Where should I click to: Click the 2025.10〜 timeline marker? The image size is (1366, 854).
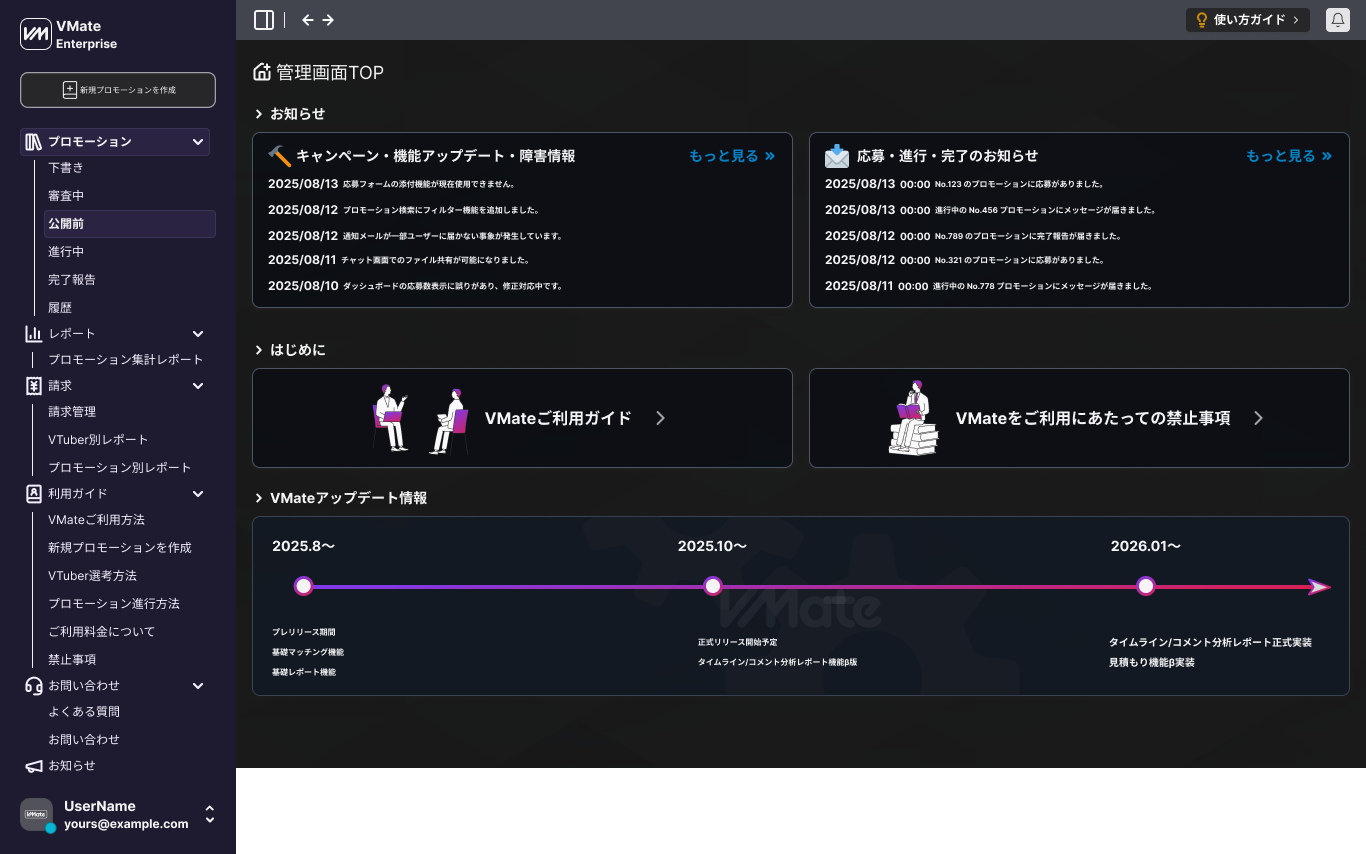(x=713, y=586)
